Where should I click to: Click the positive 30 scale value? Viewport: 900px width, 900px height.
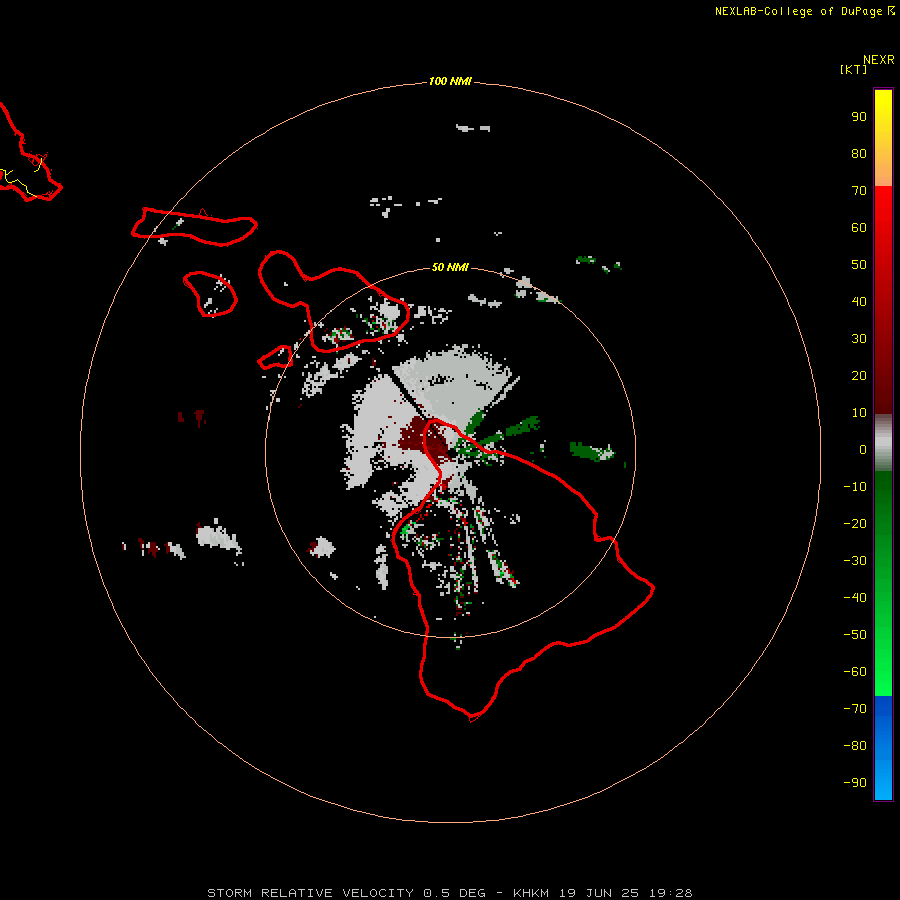(x=859, y=339)
